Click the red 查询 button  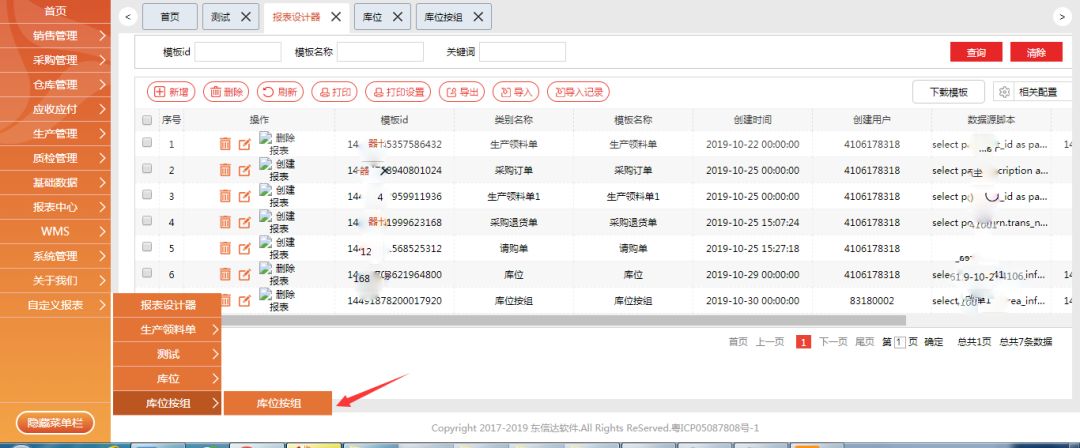click(976, 52)
